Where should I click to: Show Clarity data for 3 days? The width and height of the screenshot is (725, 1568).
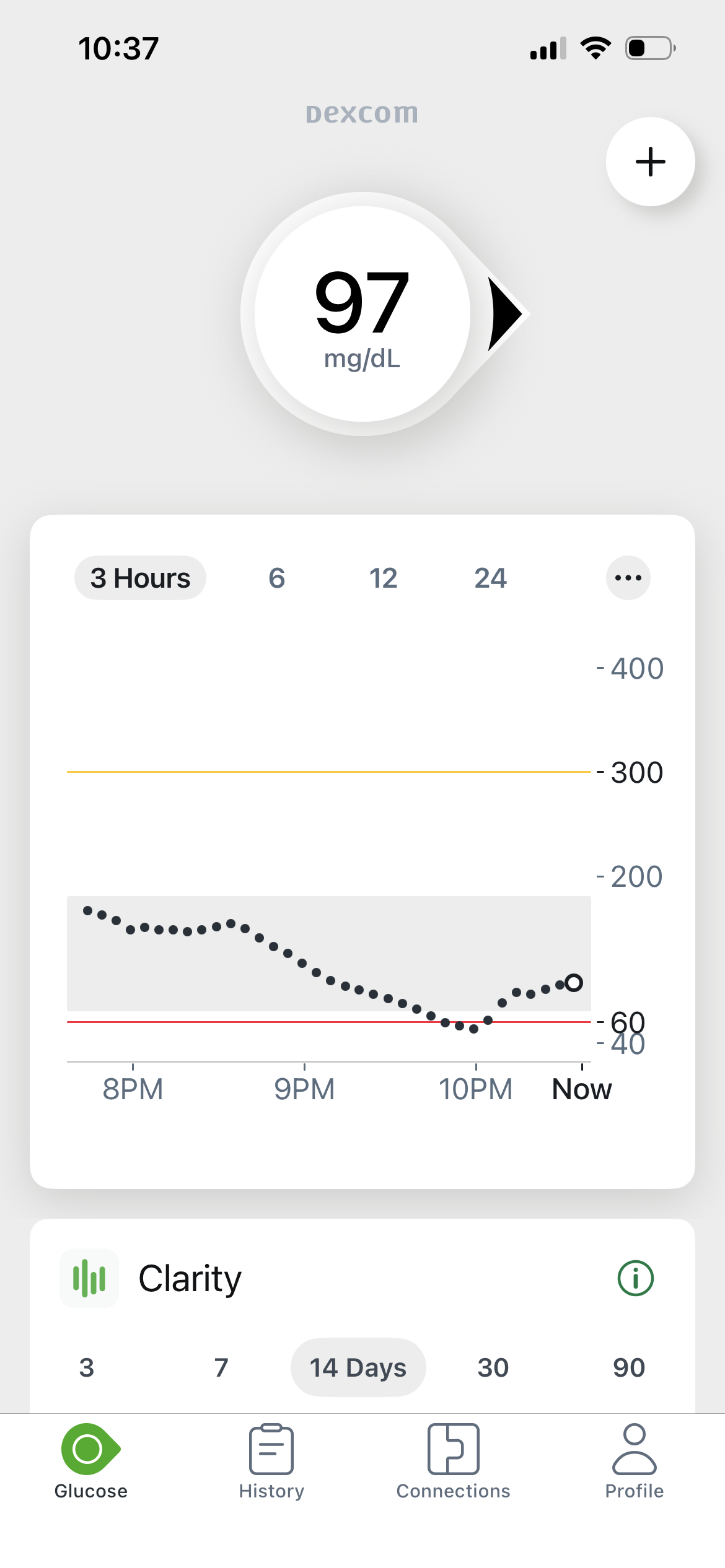click(87, 1367)
